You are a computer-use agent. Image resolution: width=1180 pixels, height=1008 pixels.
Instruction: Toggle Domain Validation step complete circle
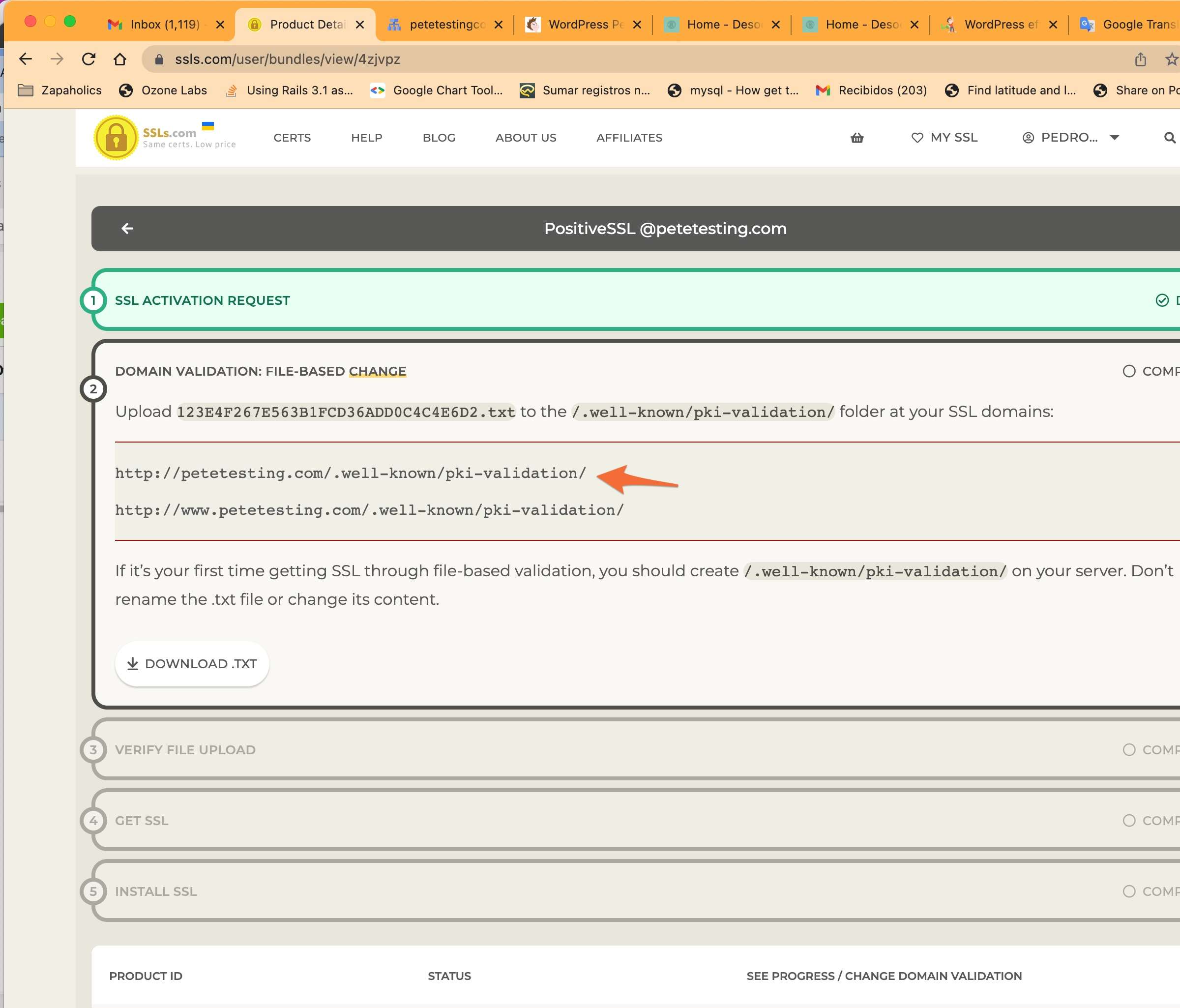(x=1129, y=371)
